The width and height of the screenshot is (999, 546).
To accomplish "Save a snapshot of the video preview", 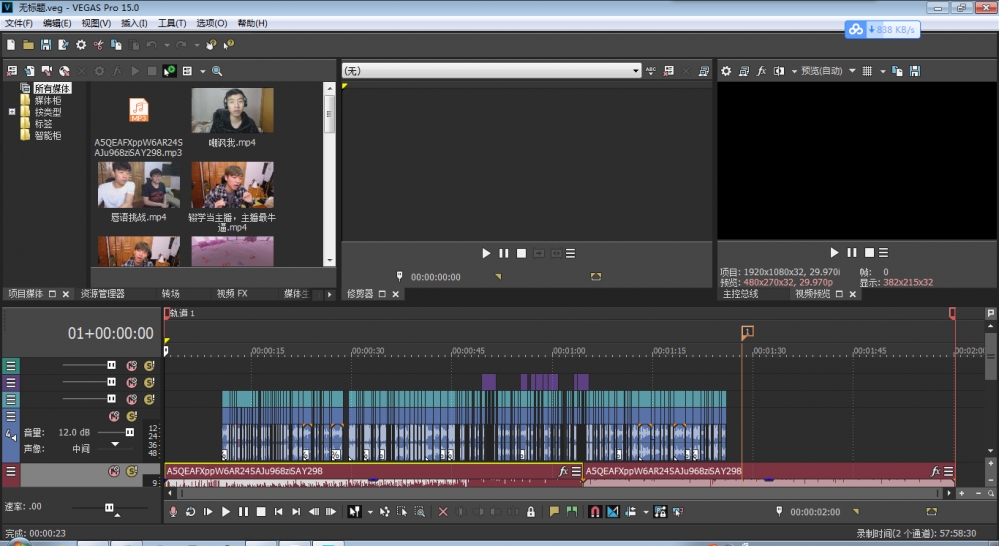I will click(x=914, y=71).
